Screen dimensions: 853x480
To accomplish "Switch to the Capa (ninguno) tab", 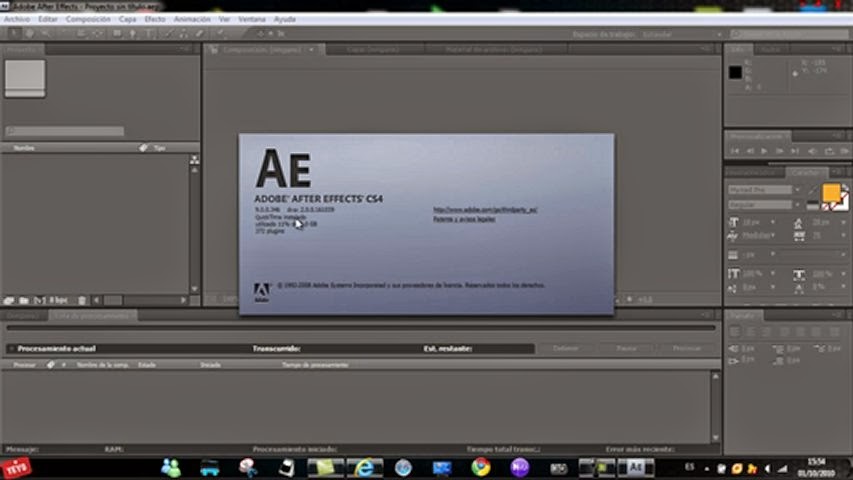I will (373, 50).
